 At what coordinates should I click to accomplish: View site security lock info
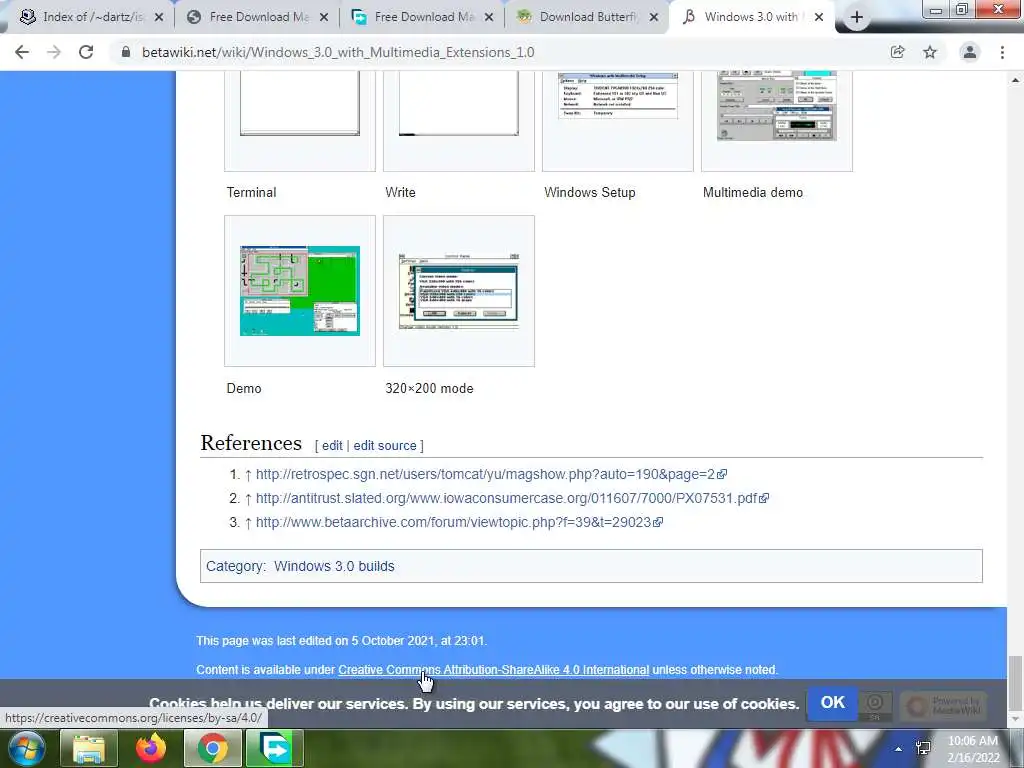tap(126, 52)
